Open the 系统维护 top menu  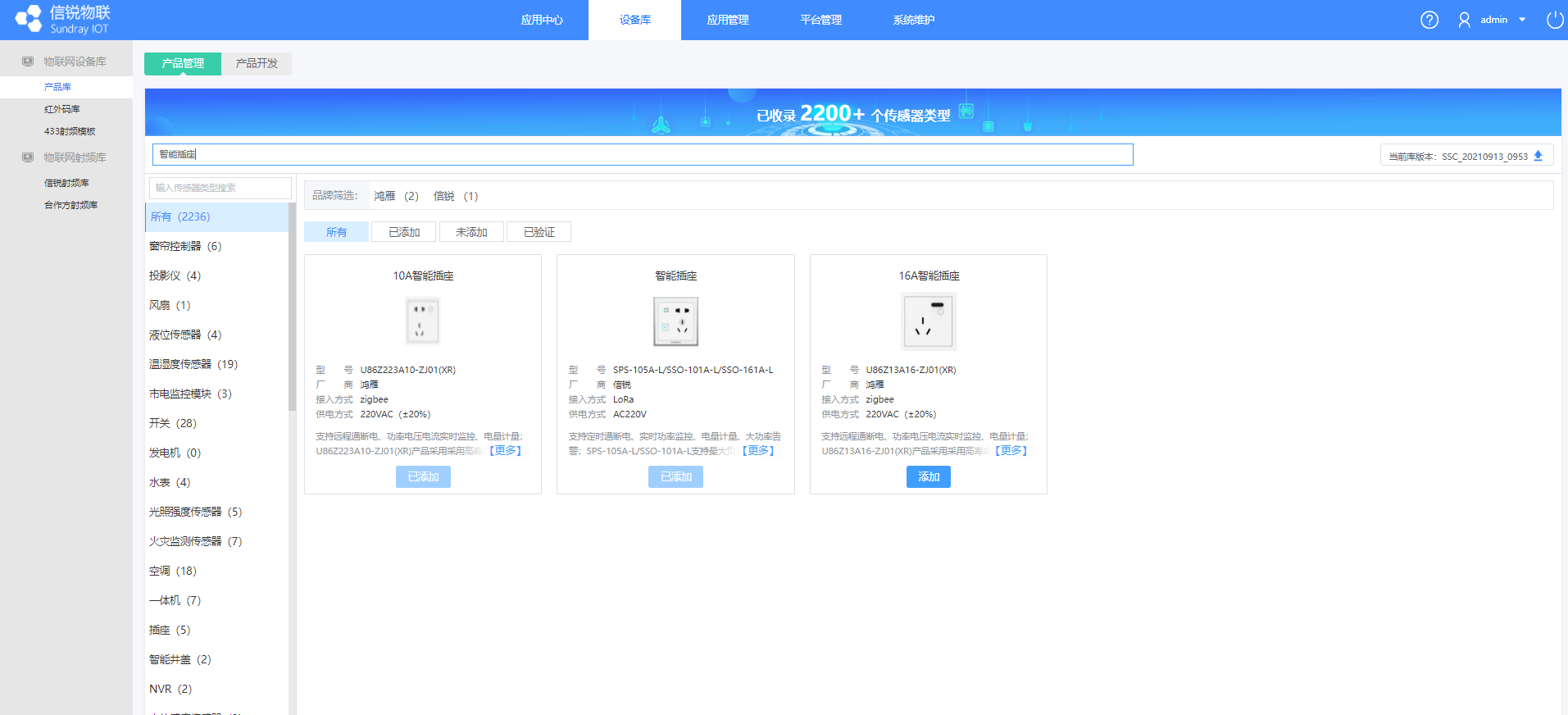pyautogui.click(x=914, y=20)
